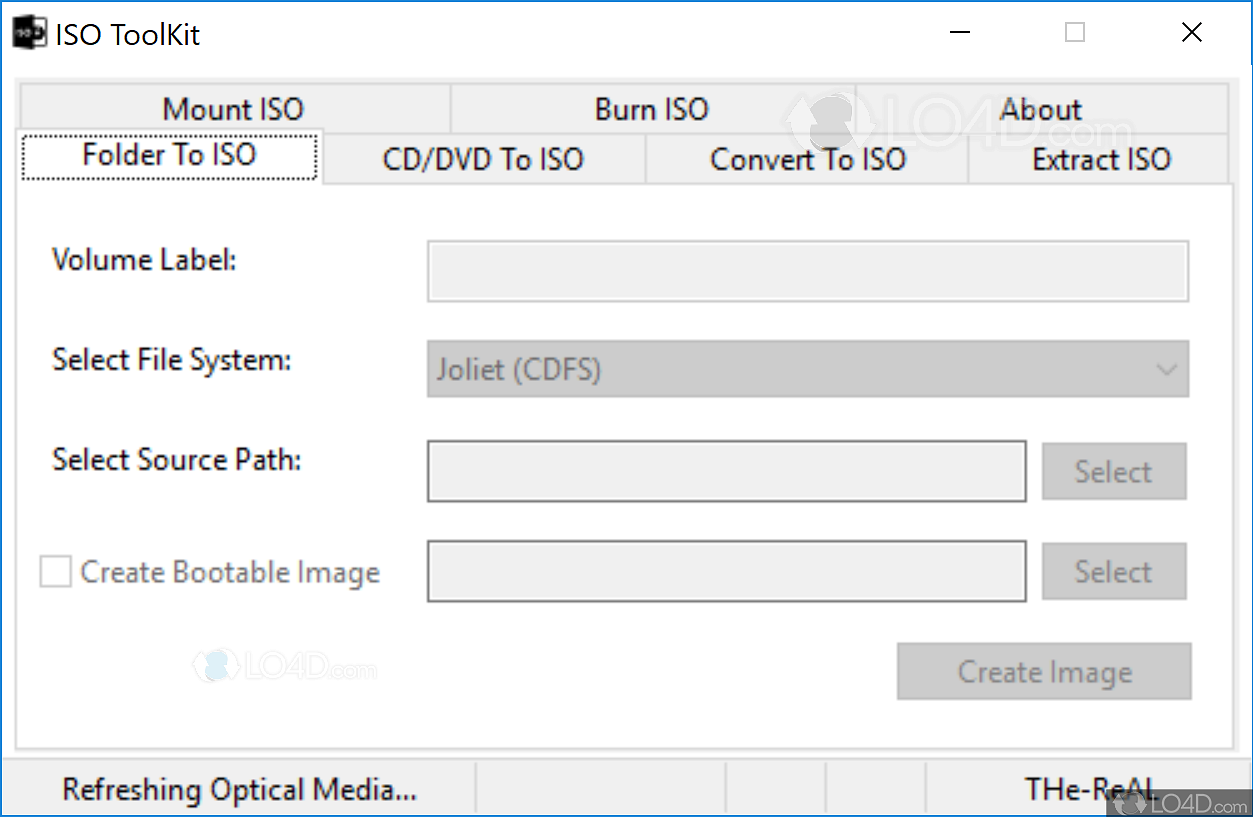Focus the Select Source Path text box
Screen dimensions: 1253x817
[726, 471]
